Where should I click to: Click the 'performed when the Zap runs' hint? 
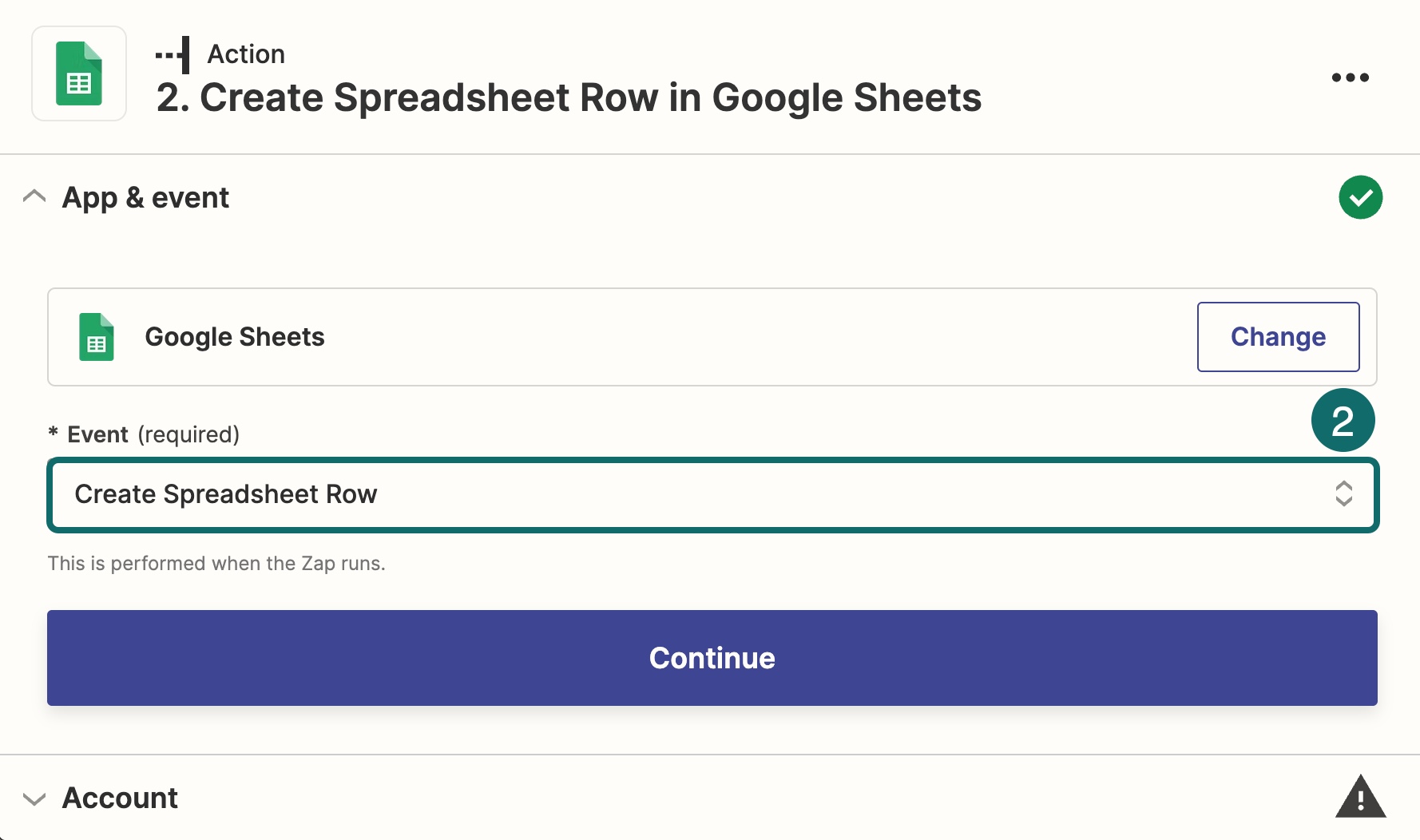(216, 564)
